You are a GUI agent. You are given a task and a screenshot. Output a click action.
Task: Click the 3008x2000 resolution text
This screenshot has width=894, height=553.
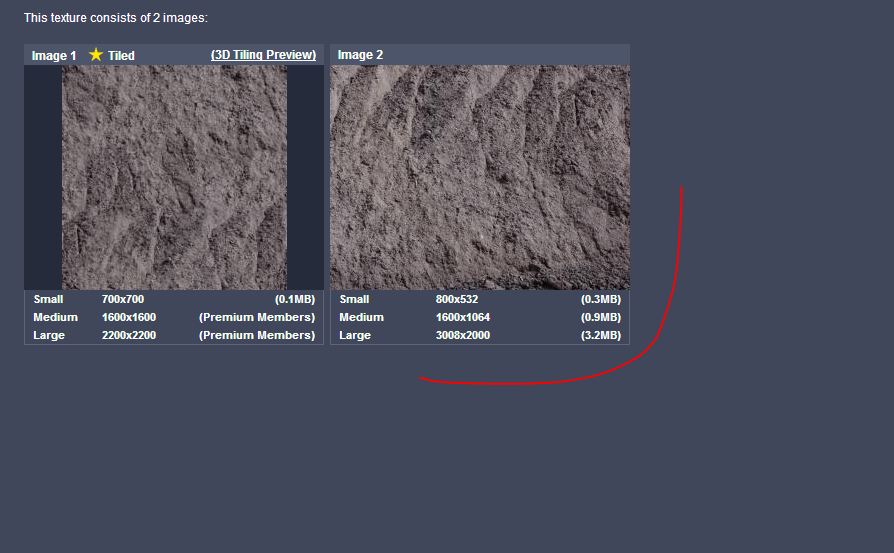point(463,335)
